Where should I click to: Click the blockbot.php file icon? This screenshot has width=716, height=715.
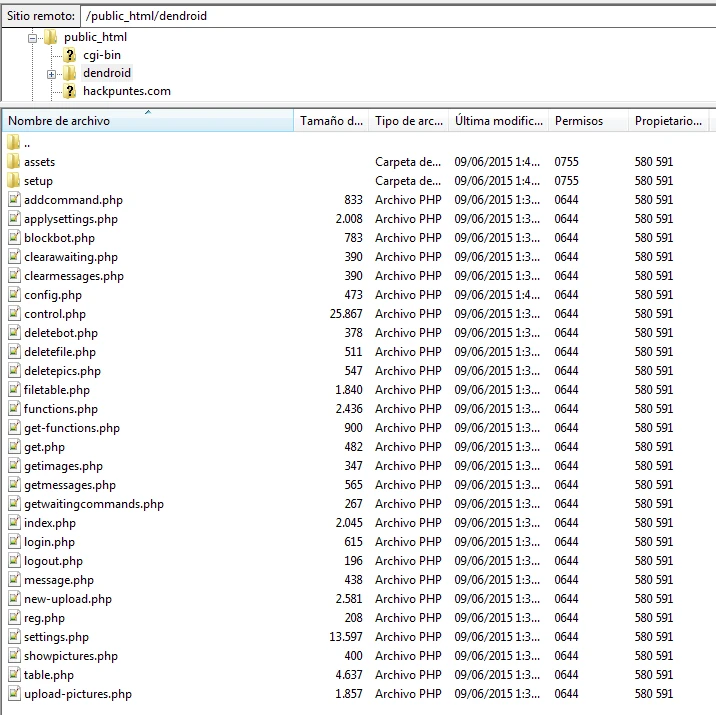tap(15, 237)
